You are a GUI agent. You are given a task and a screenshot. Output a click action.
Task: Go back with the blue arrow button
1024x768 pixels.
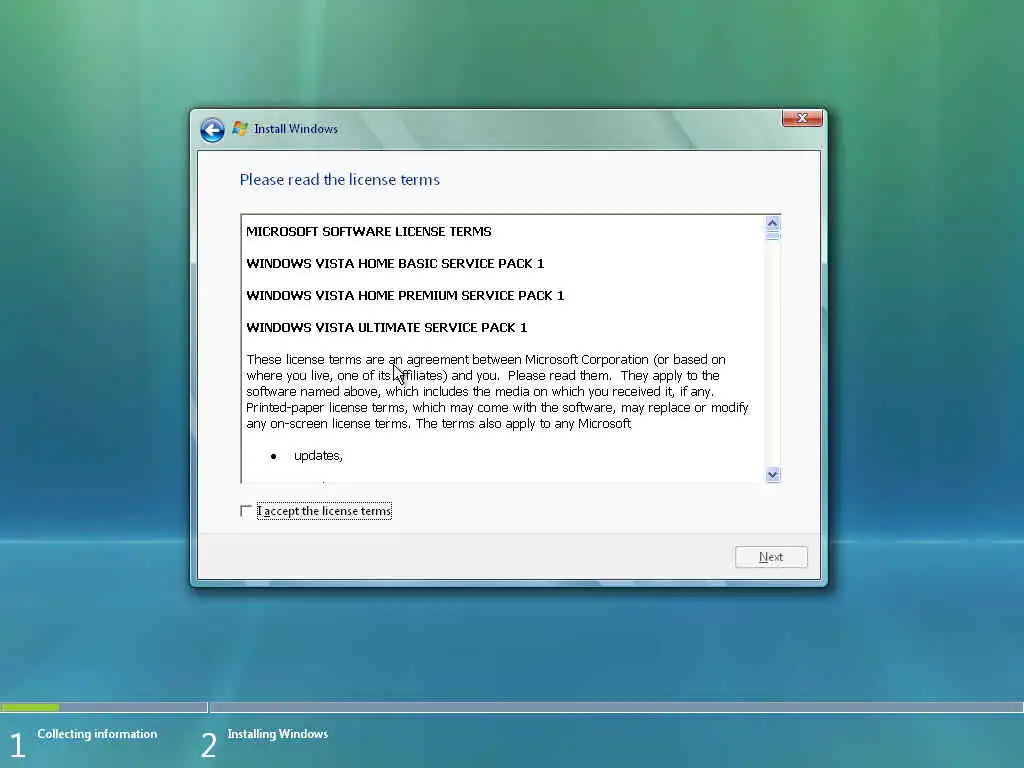(x=212, y=129)
